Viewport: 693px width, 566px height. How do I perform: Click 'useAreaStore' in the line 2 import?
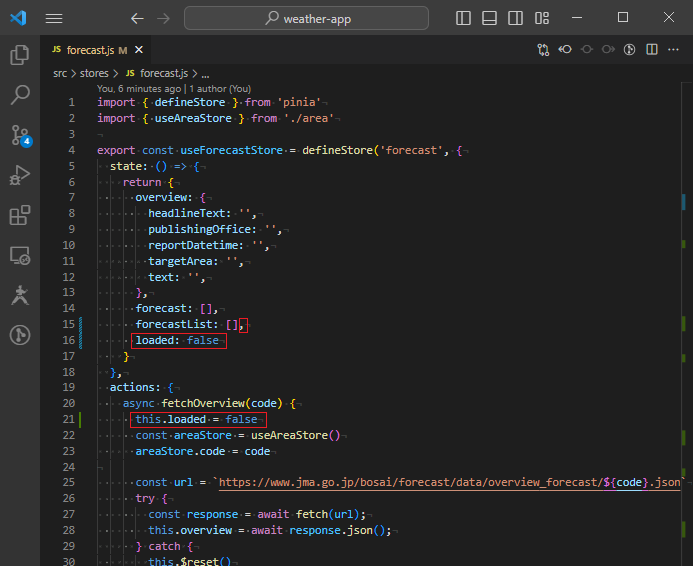[193, 118]
